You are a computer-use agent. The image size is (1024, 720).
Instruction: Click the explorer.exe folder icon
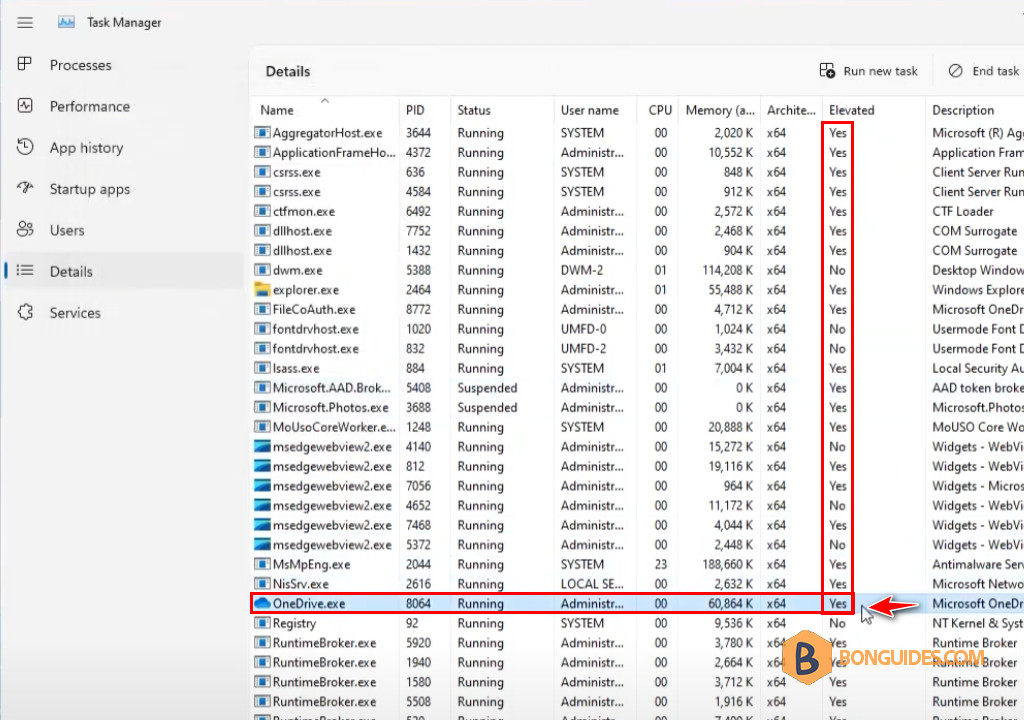click(x=262, y=289)
